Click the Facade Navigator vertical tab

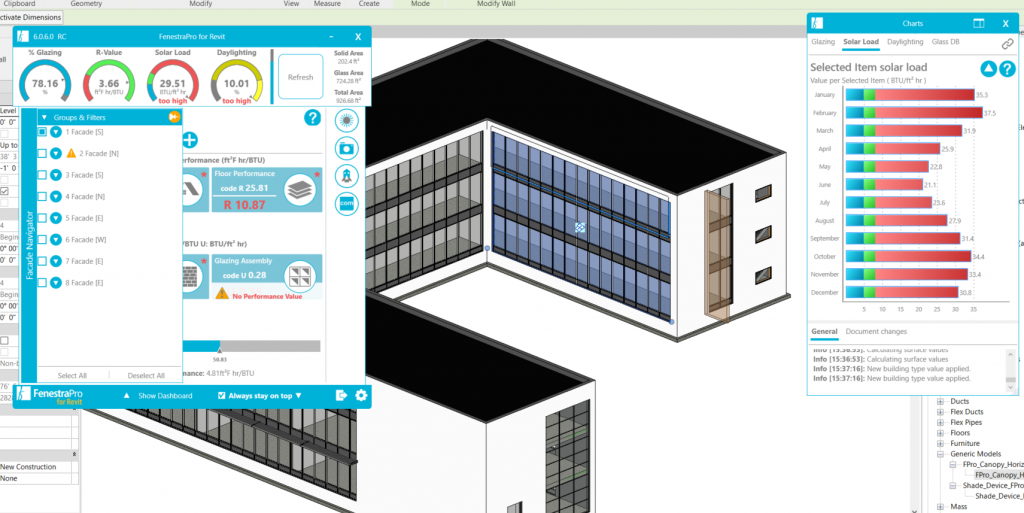click(x=29, y=247)
